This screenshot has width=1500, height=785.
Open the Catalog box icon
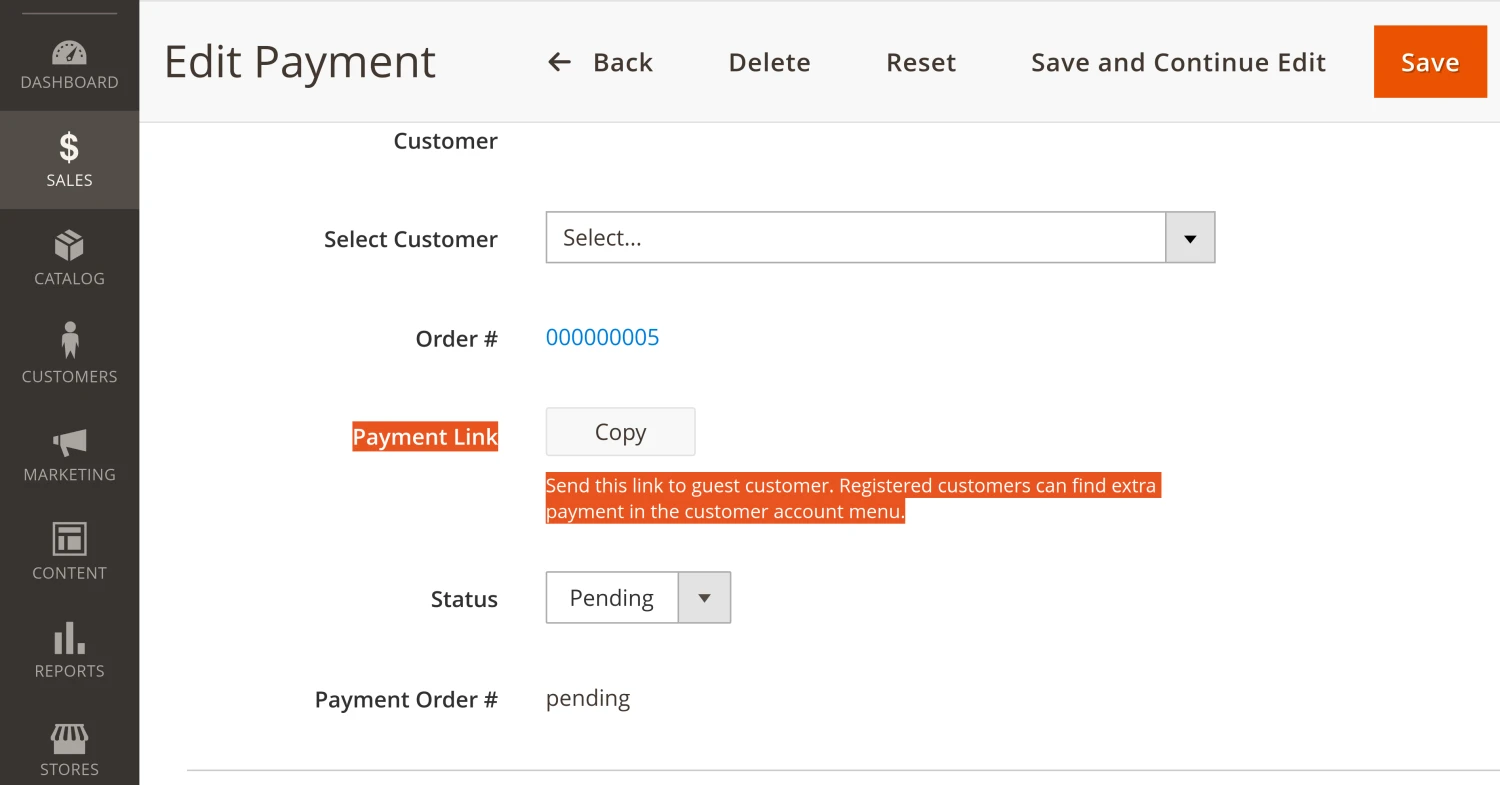[x=69, y=246]
